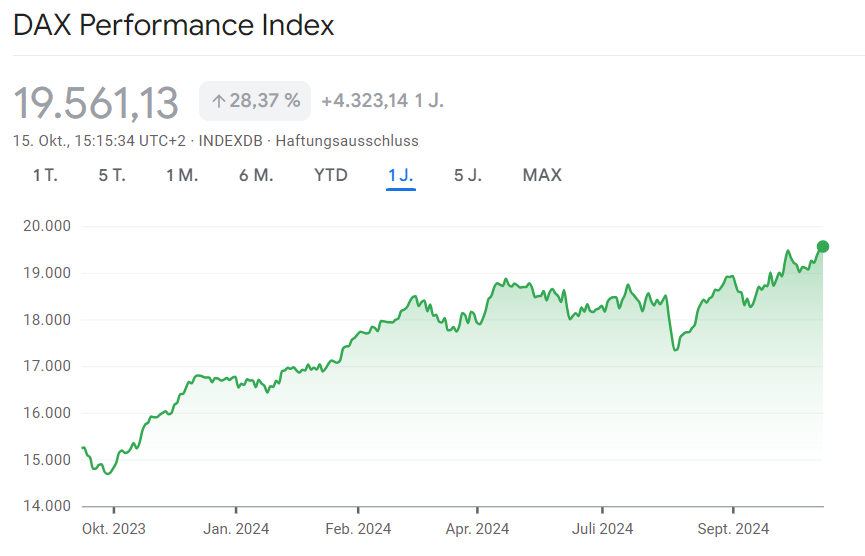This screenshot has width=865, height=556.
Task: Switch to the 6 M. range tab
Action: pyautogui.click(x=256, y=175)
